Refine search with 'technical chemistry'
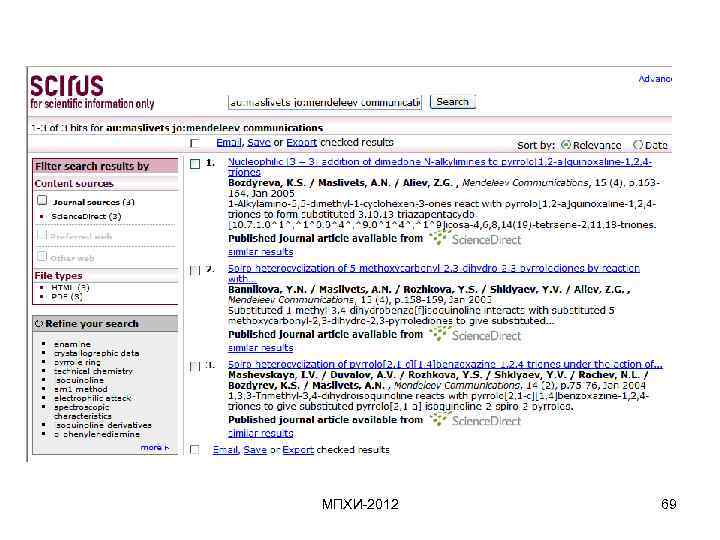Viewport: 720px width, 540px height. coord(93,371)
